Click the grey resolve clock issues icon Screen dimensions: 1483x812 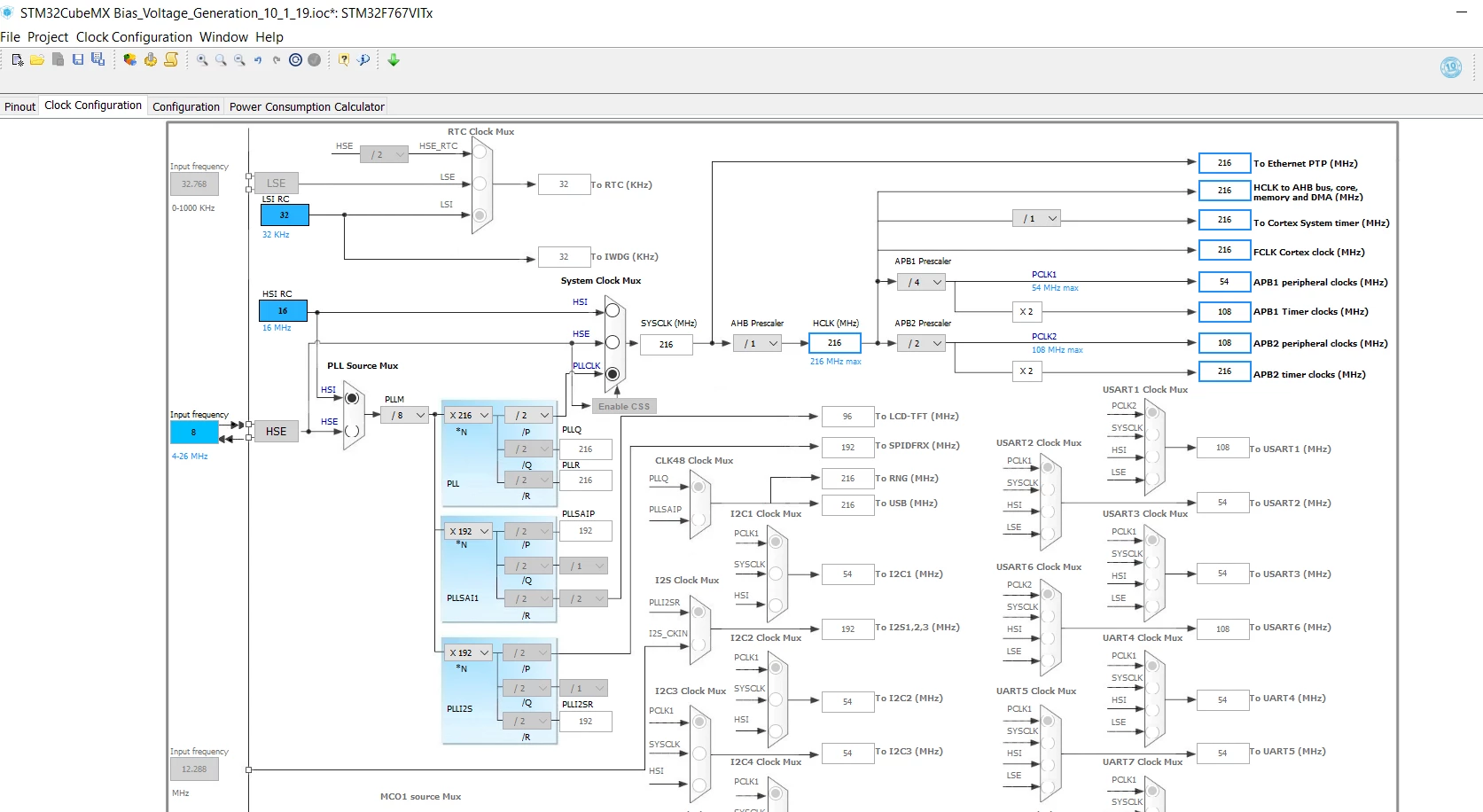click(314, 59)
